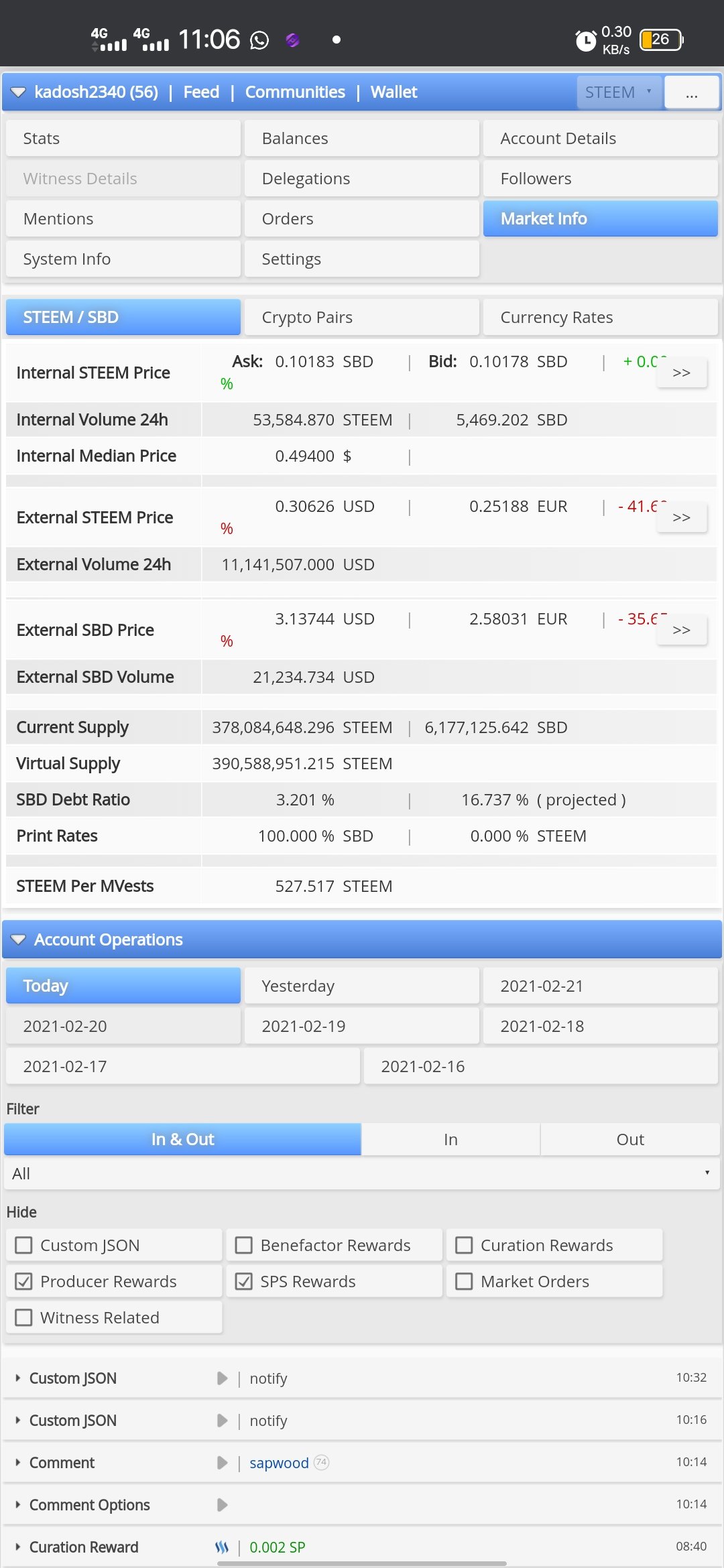Show operations for 2021-02-18

coord(601,1026)
